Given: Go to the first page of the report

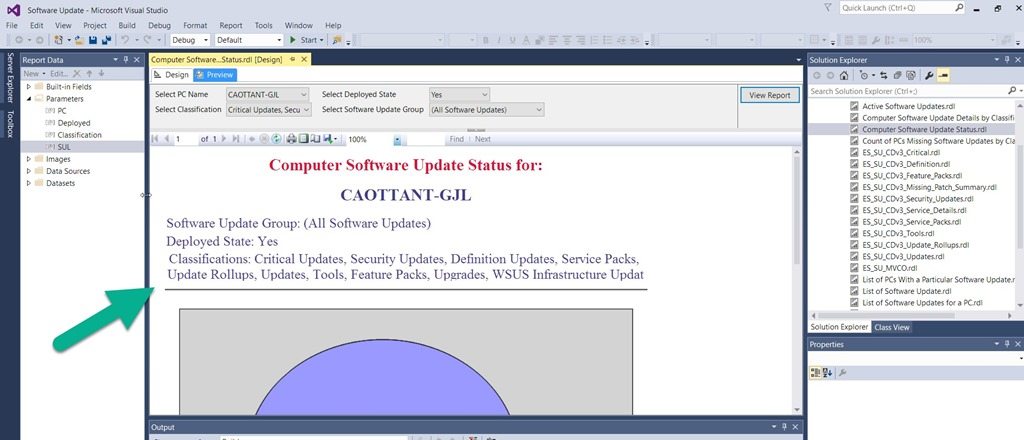Looking at the screenshot, I should tap(155, 139).
